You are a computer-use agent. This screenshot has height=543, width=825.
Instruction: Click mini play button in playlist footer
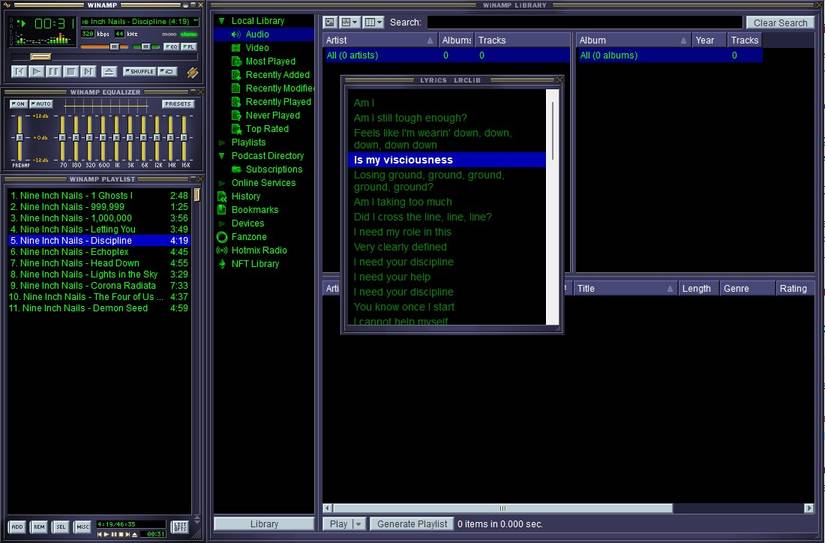click(106, 535)
